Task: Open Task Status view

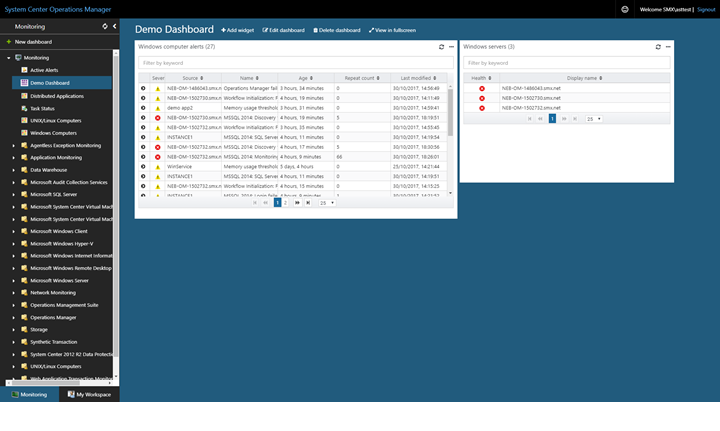Action: [x=42, y=109]
